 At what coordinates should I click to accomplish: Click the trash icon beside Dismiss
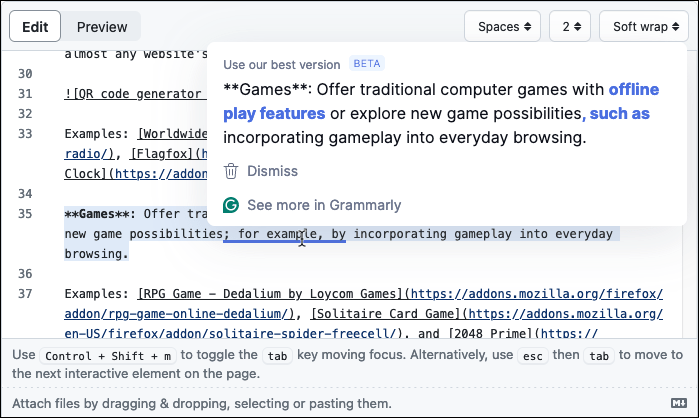pyautogui.click(x=231, y=171)
